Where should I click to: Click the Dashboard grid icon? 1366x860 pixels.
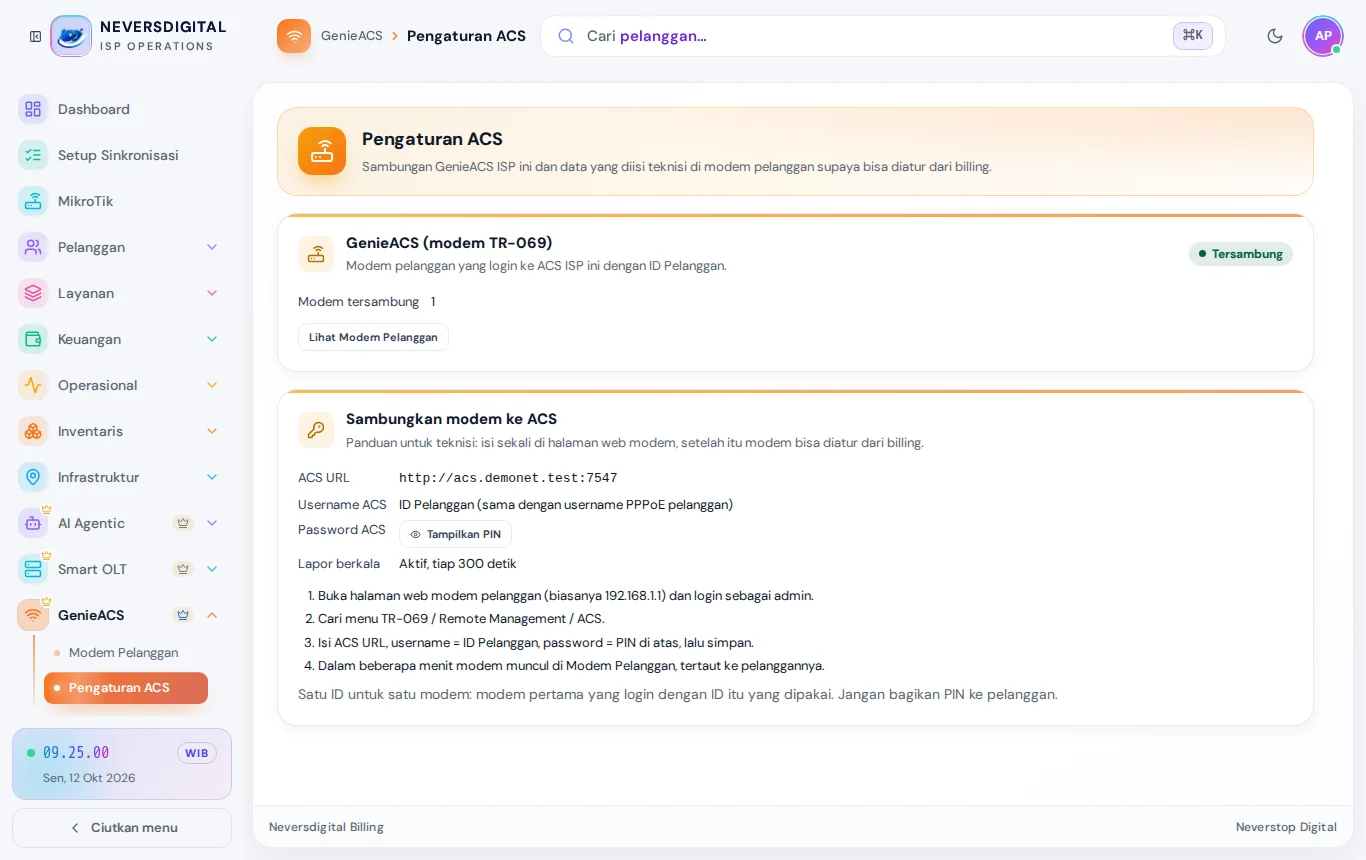click(x=33, y=109)
